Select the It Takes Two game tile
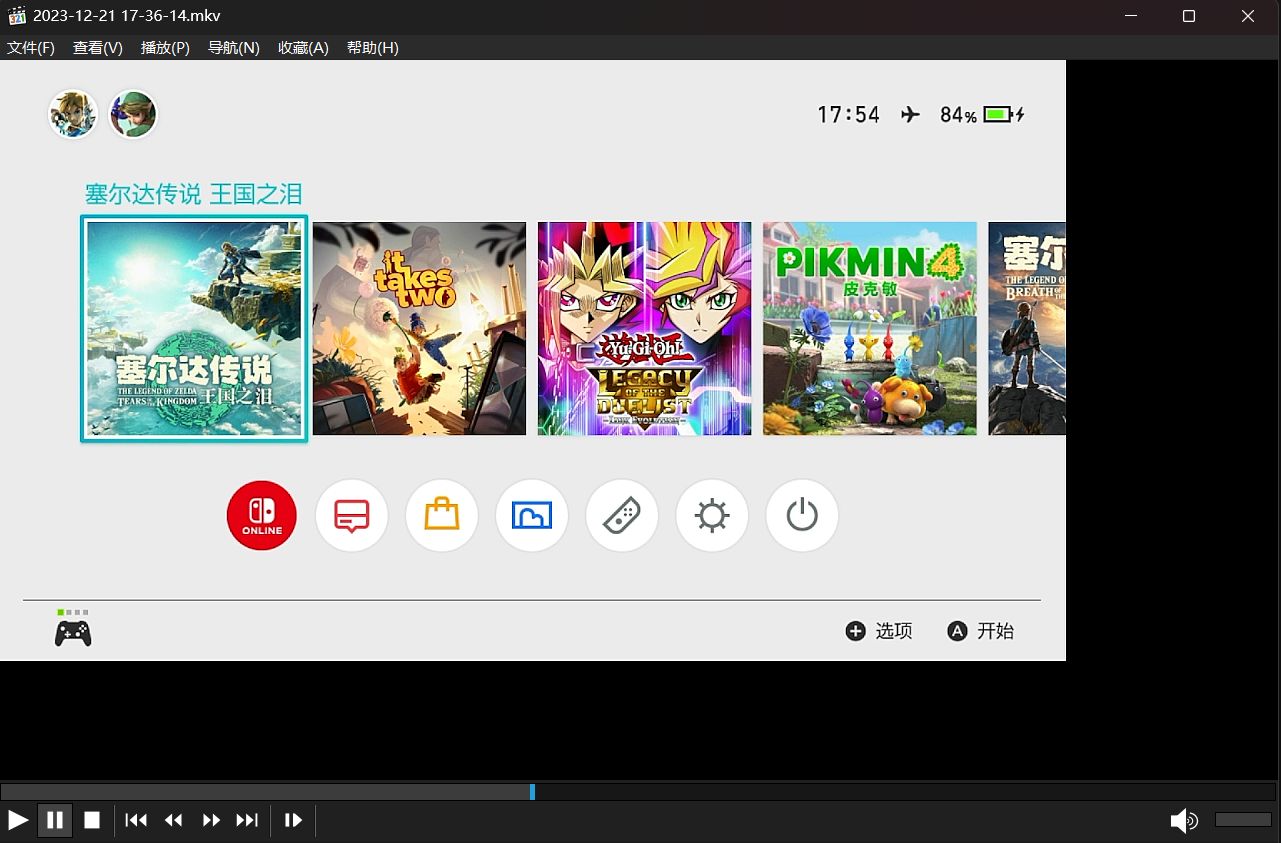This screenshot has height=843, width=1281. point(419,328)
